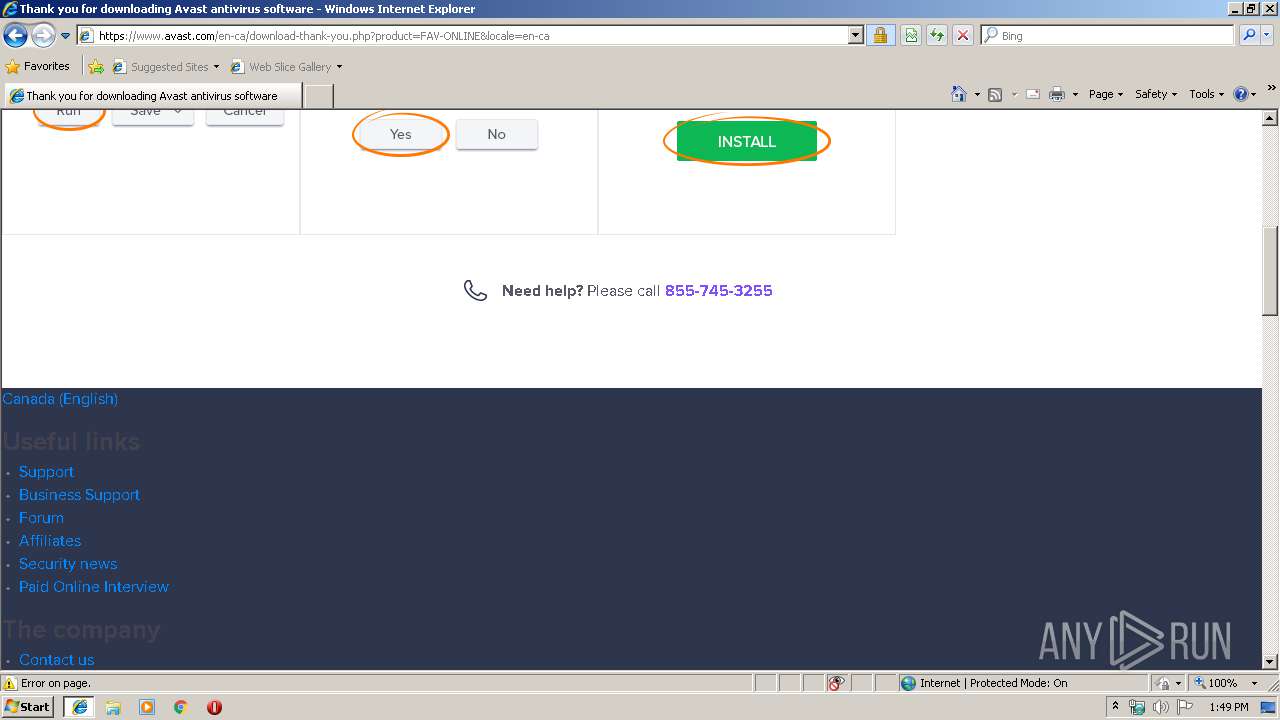Click the network tray icon
This screenshot has width=1280, height=720.
tap(1137, 707)
